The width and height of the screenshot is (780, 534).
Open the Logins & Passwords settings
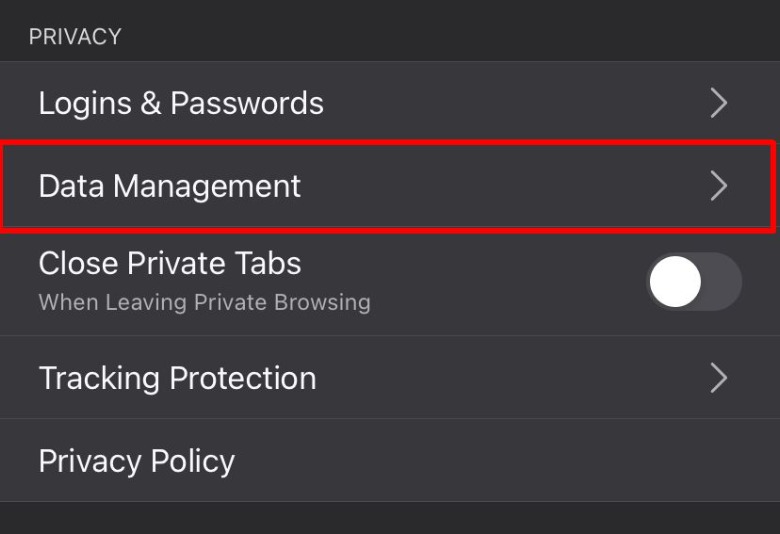click(388, 103)
